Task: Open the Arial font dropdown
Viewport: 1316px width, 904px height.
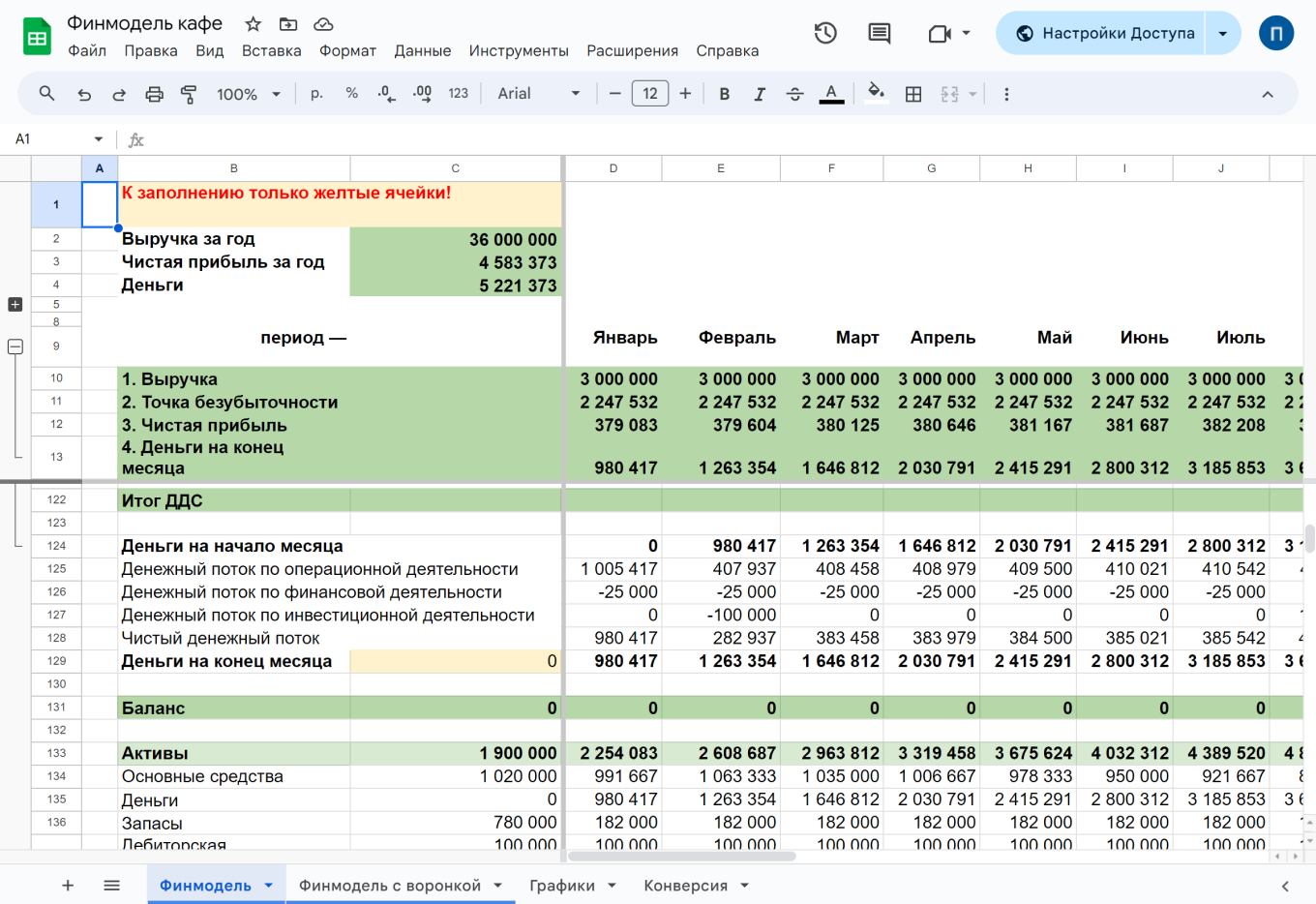Action: click(x=539, y=94)
